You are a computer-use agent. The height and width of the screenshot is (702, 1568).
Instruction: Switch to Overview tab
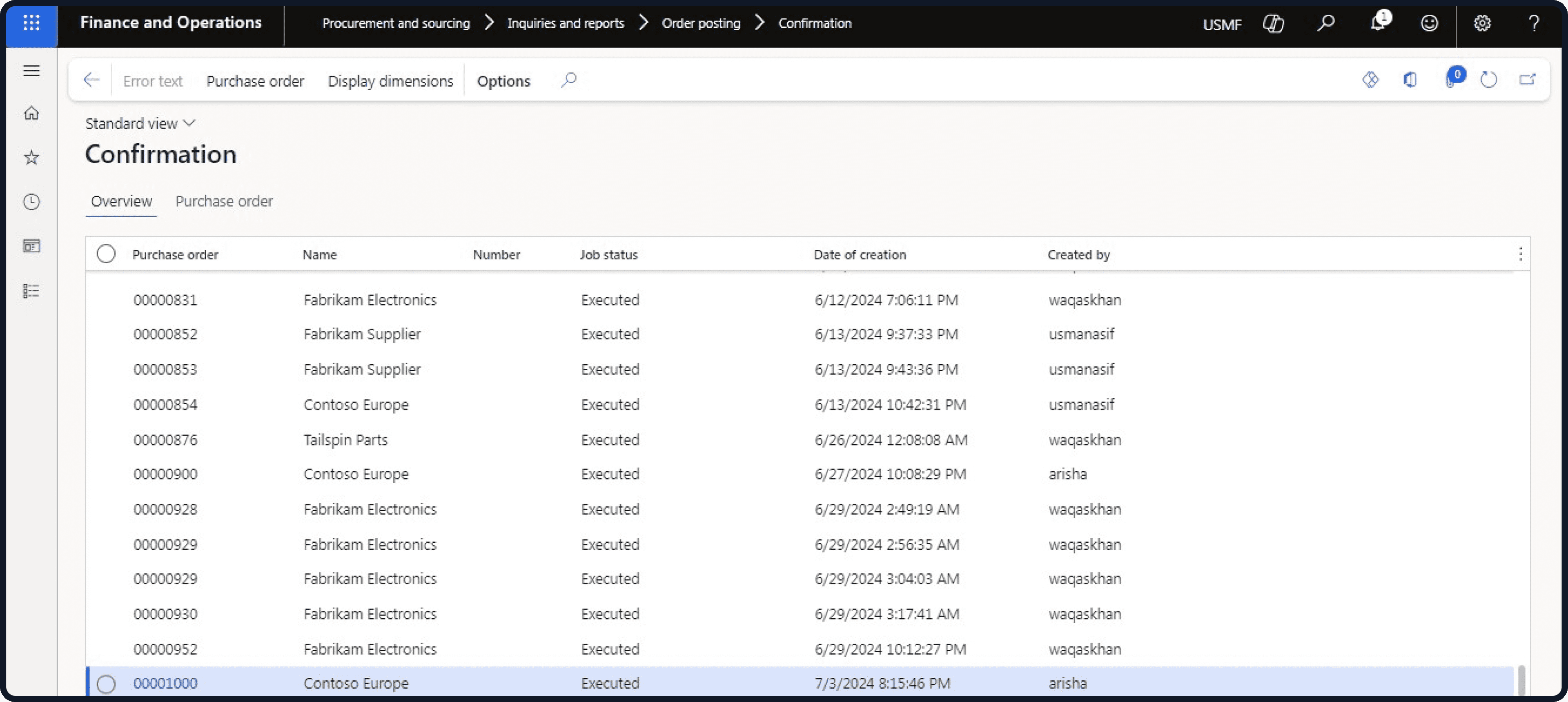121,201
